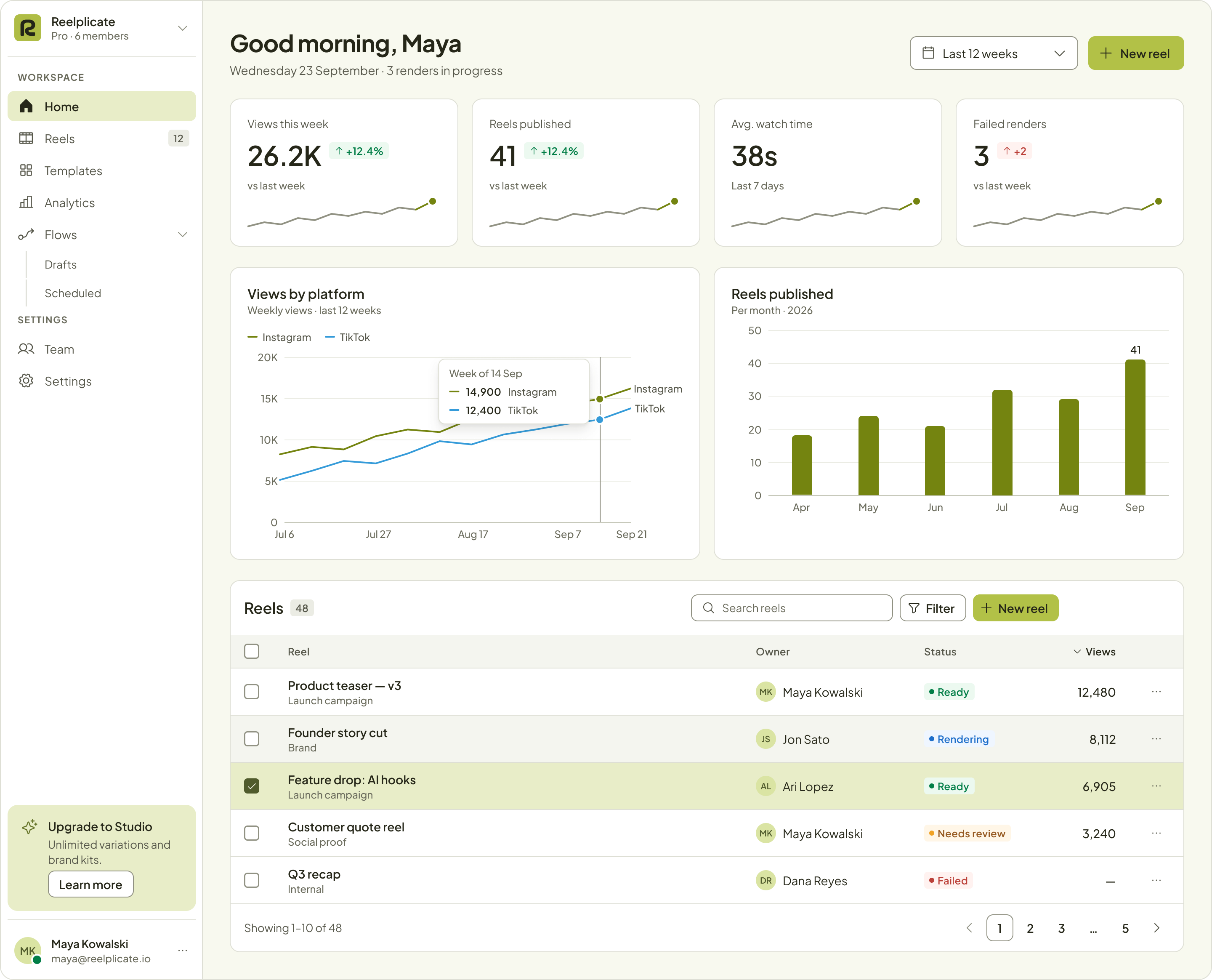Click the Jon Sato avatar JS
1212x980 pixels.
[x=765, y=739]
